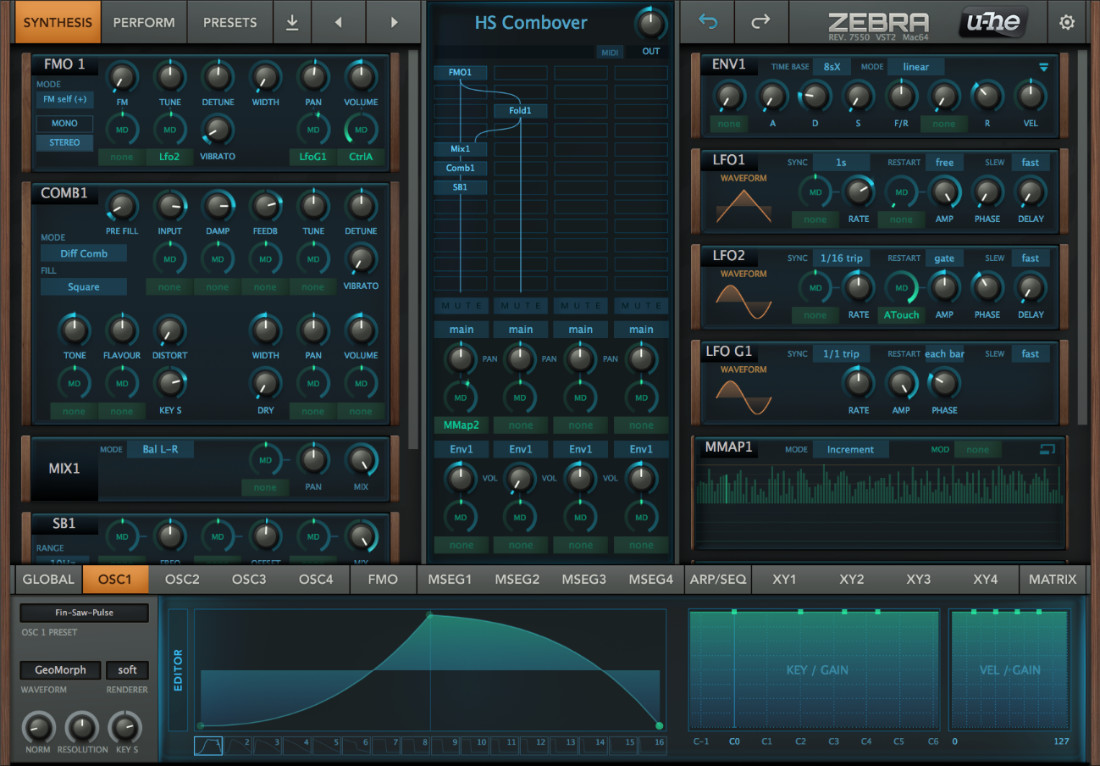Toggle the MIDI indicator button
The height and width of the screenshot is (766, 1100).
[609, 52]
